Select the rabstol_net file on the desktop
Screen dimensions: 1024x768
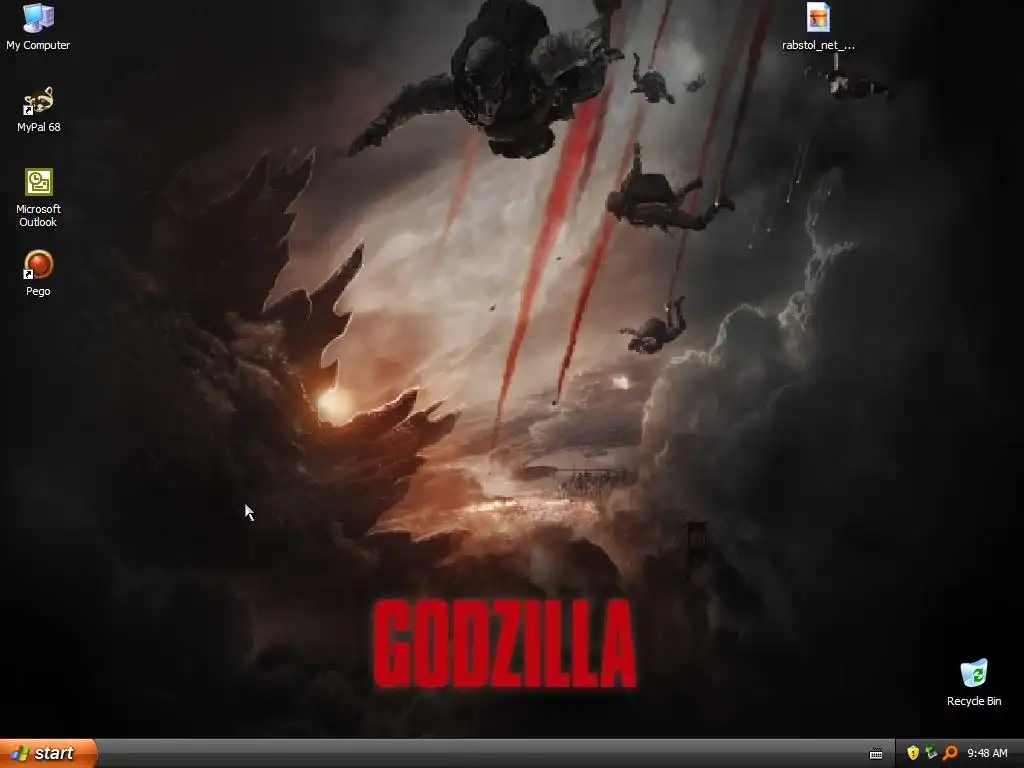click(x=818, y=27)
